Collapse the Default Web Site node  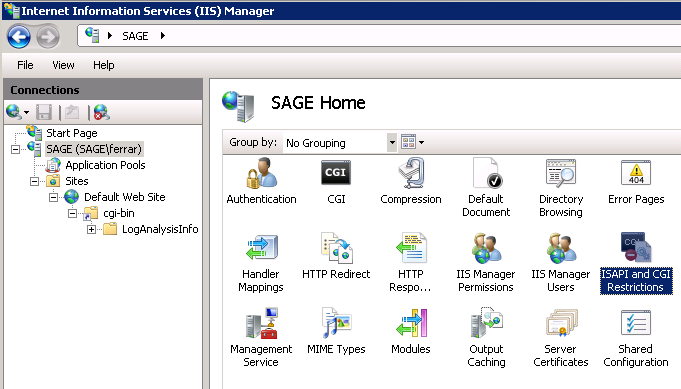pyautogui.click(x=53, y=198)
